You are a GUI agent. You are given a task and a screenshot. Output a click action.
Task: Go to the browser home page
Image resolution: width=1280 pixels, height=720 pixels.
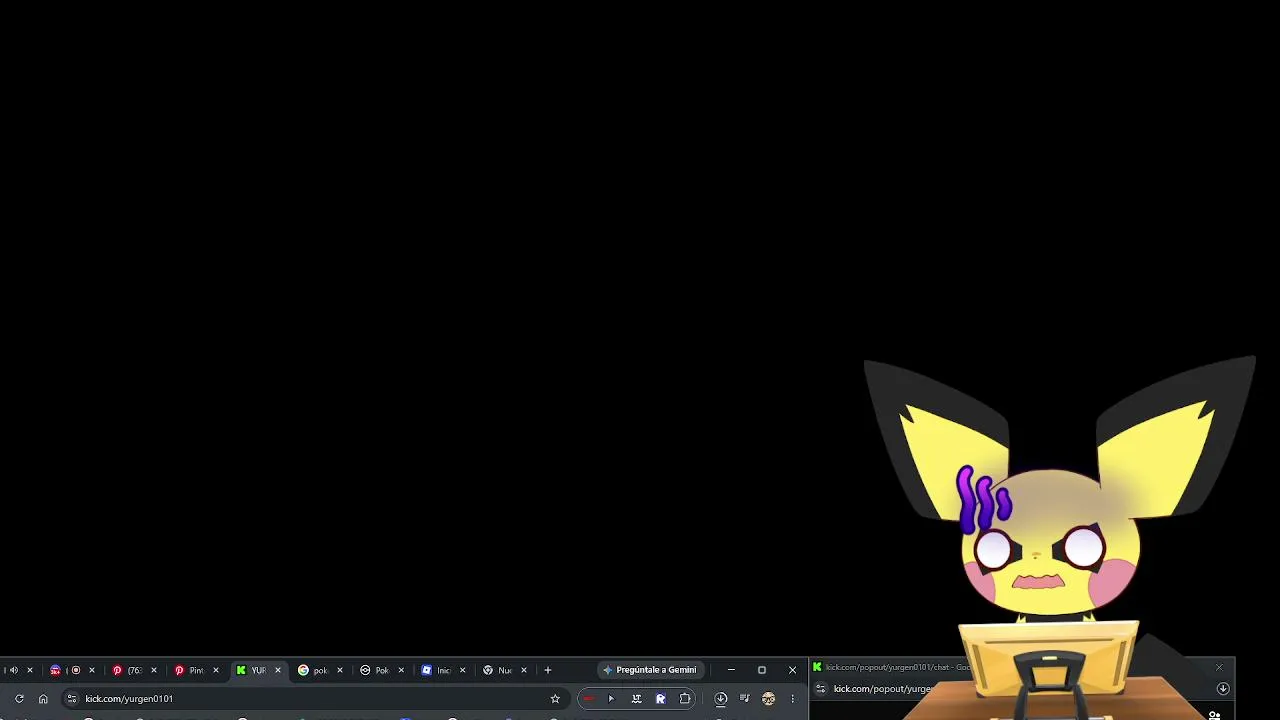click(43, 699)
